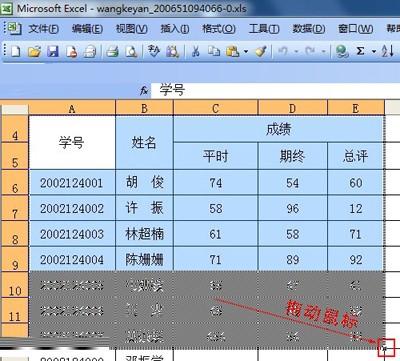
Task: Open the Undo history dropdown arrow
Action: pyautogui.click(x=296, y=52)
